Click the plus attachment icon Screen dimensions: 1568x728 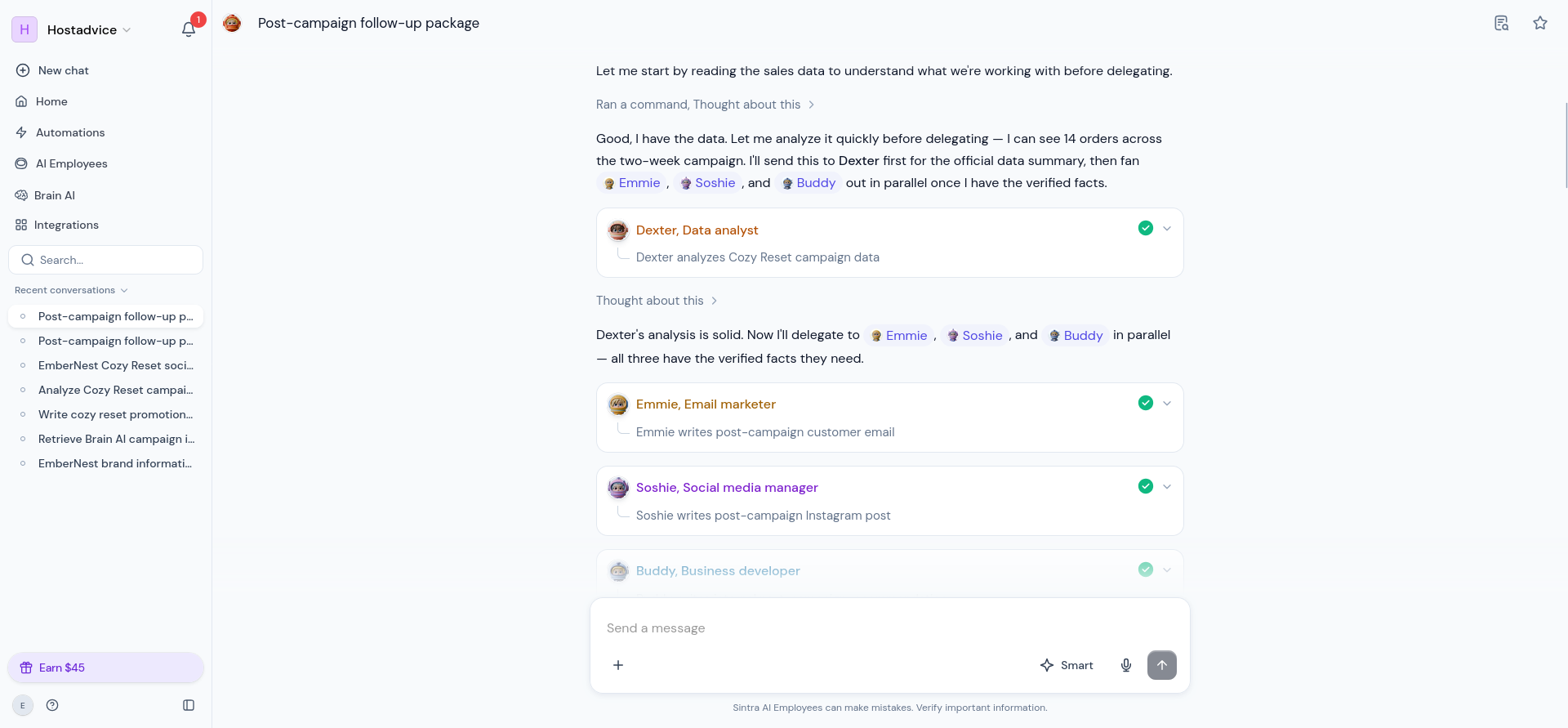[x=618, y=665]
